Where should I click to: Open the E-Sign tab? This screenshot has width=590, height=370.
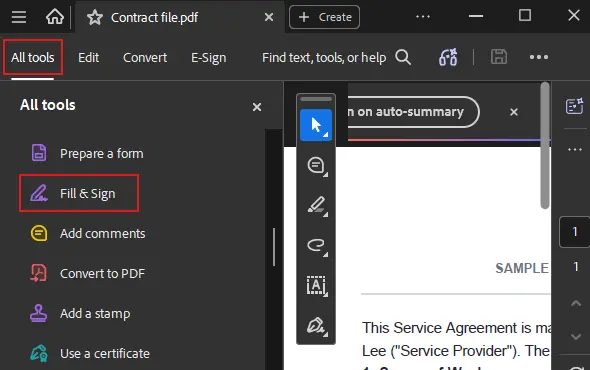tap(208, 58)
